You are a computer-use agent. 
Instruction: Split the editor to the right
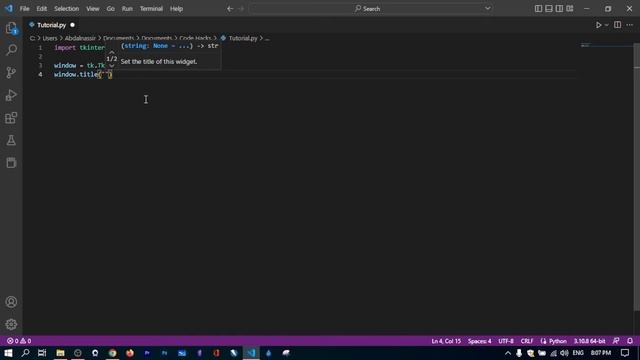618,25
